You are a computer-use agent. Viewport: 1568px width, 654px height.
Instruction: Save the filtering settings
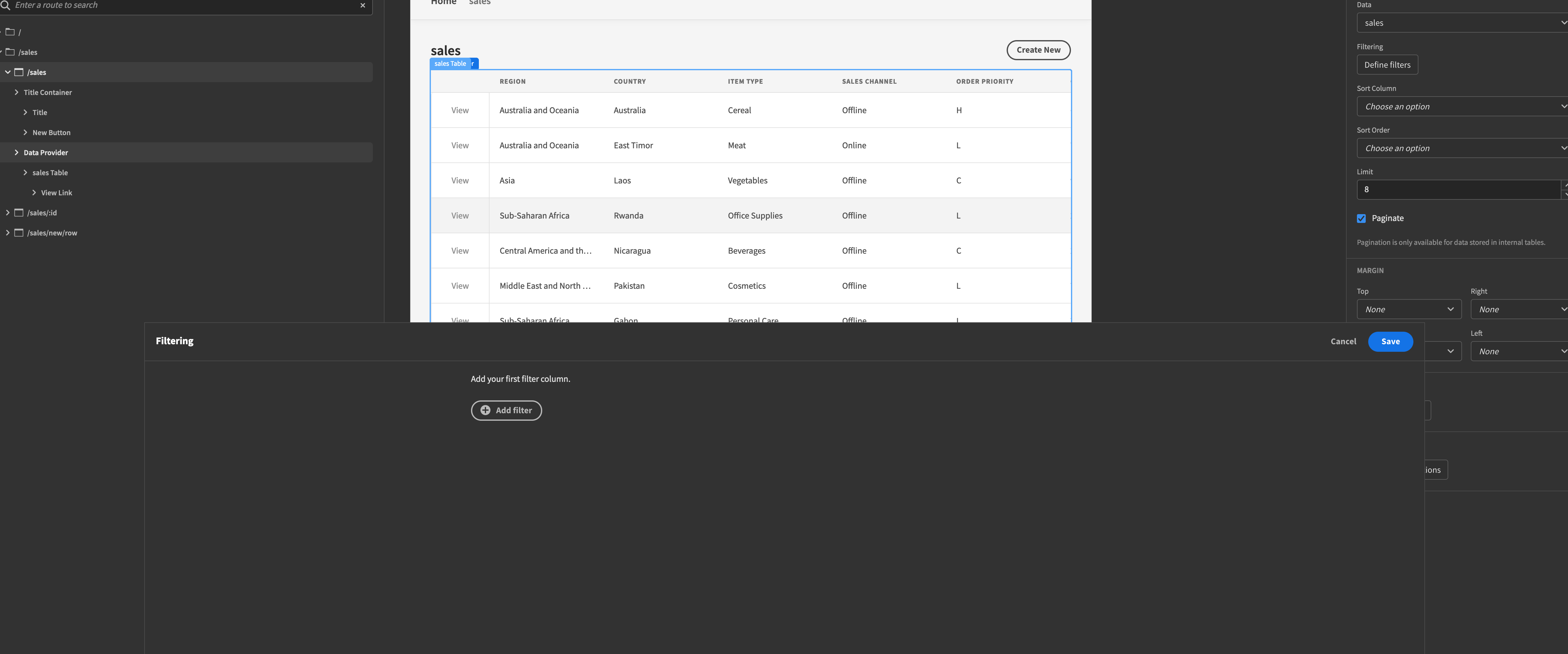1390,341
